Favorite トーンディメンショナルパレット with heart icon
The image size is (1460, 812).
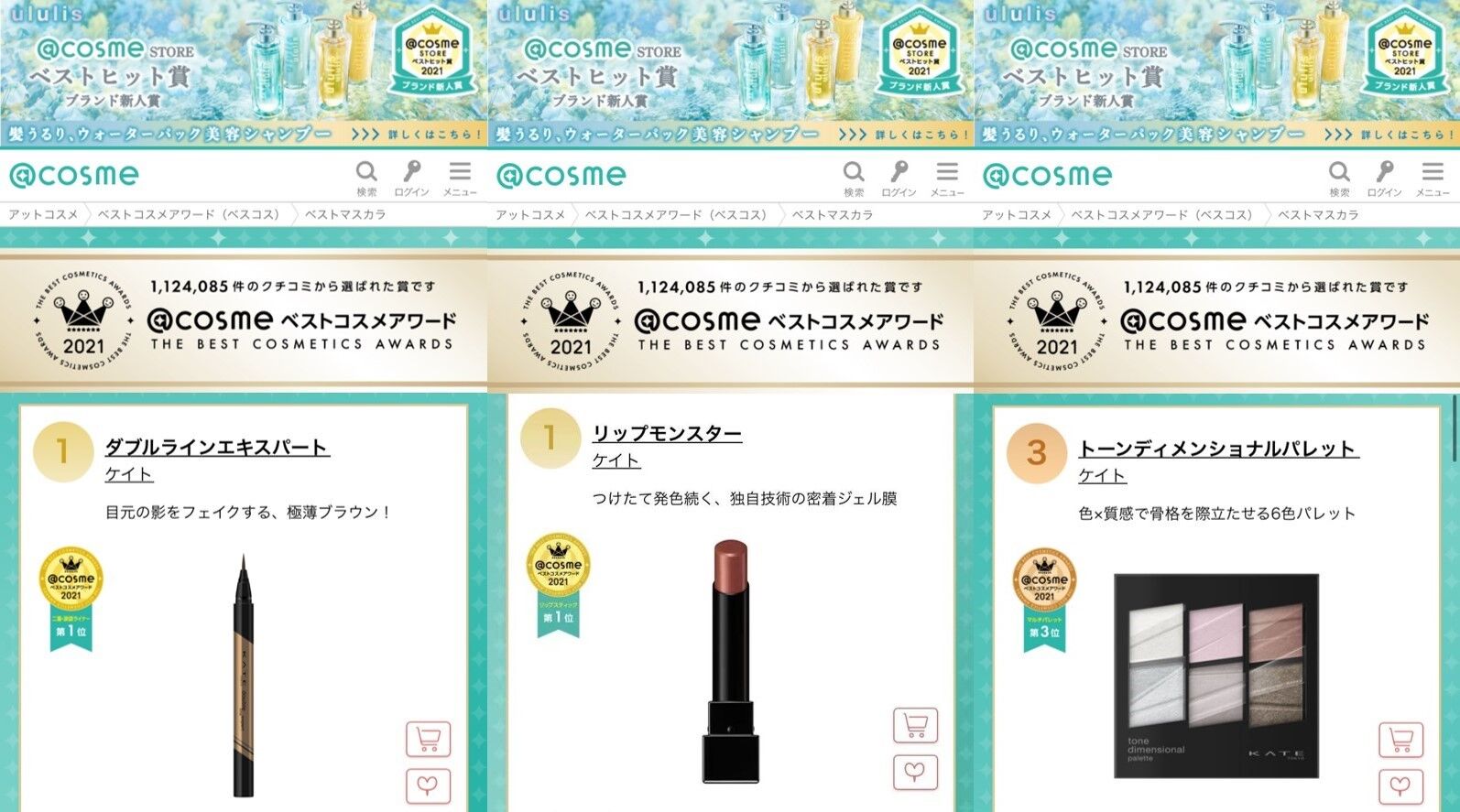[1401, 786]
